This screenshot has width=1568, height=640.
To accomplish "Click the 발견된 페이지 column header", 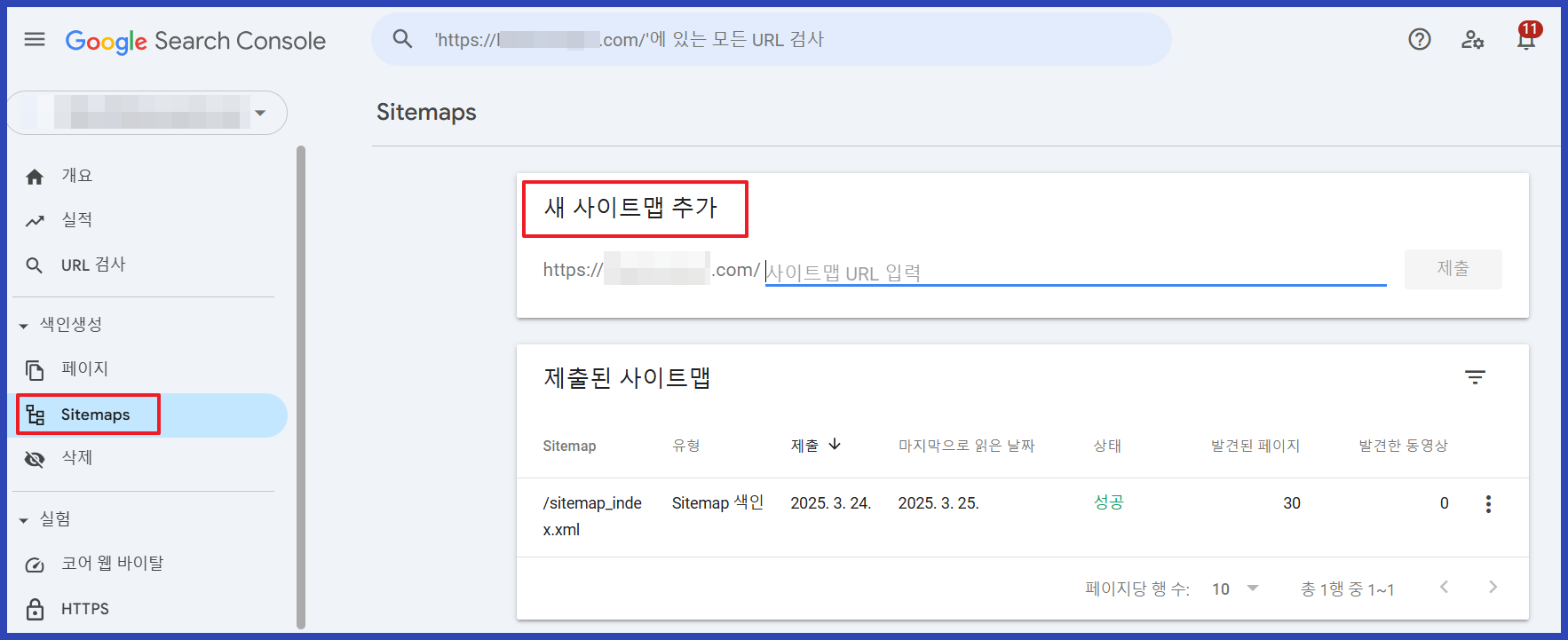I will (x=1255, y=446).
